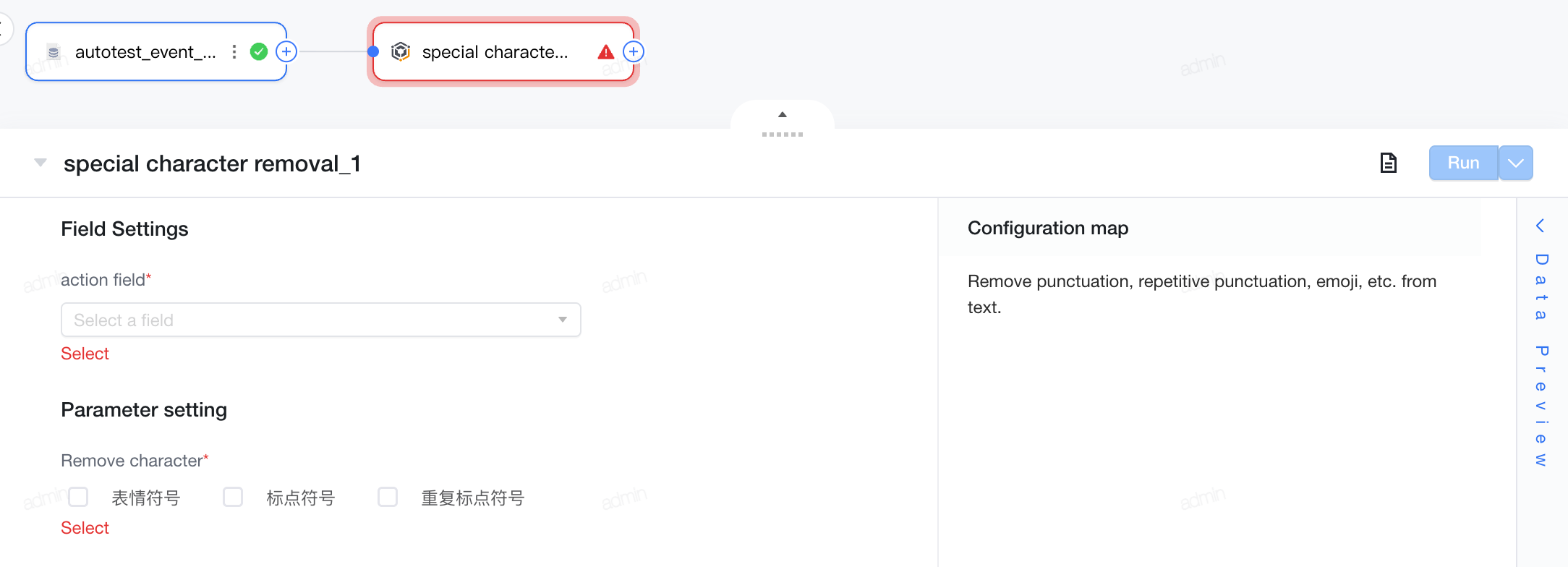1568x567 pixels.
Task: Click the Run button
Action: [1463, 163]
